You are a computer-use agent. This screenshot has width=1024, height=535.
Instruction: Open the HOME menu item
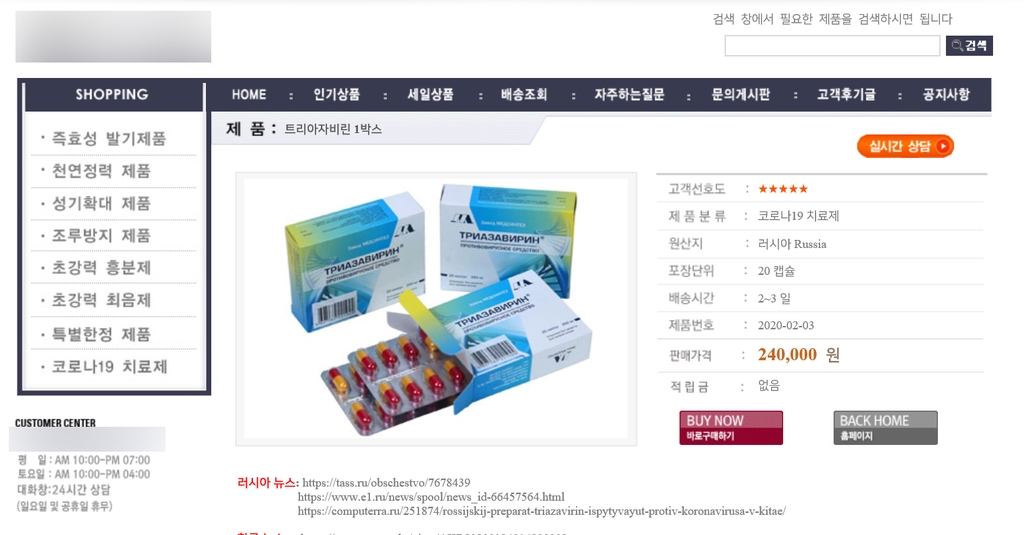click(x=249, y=95)
